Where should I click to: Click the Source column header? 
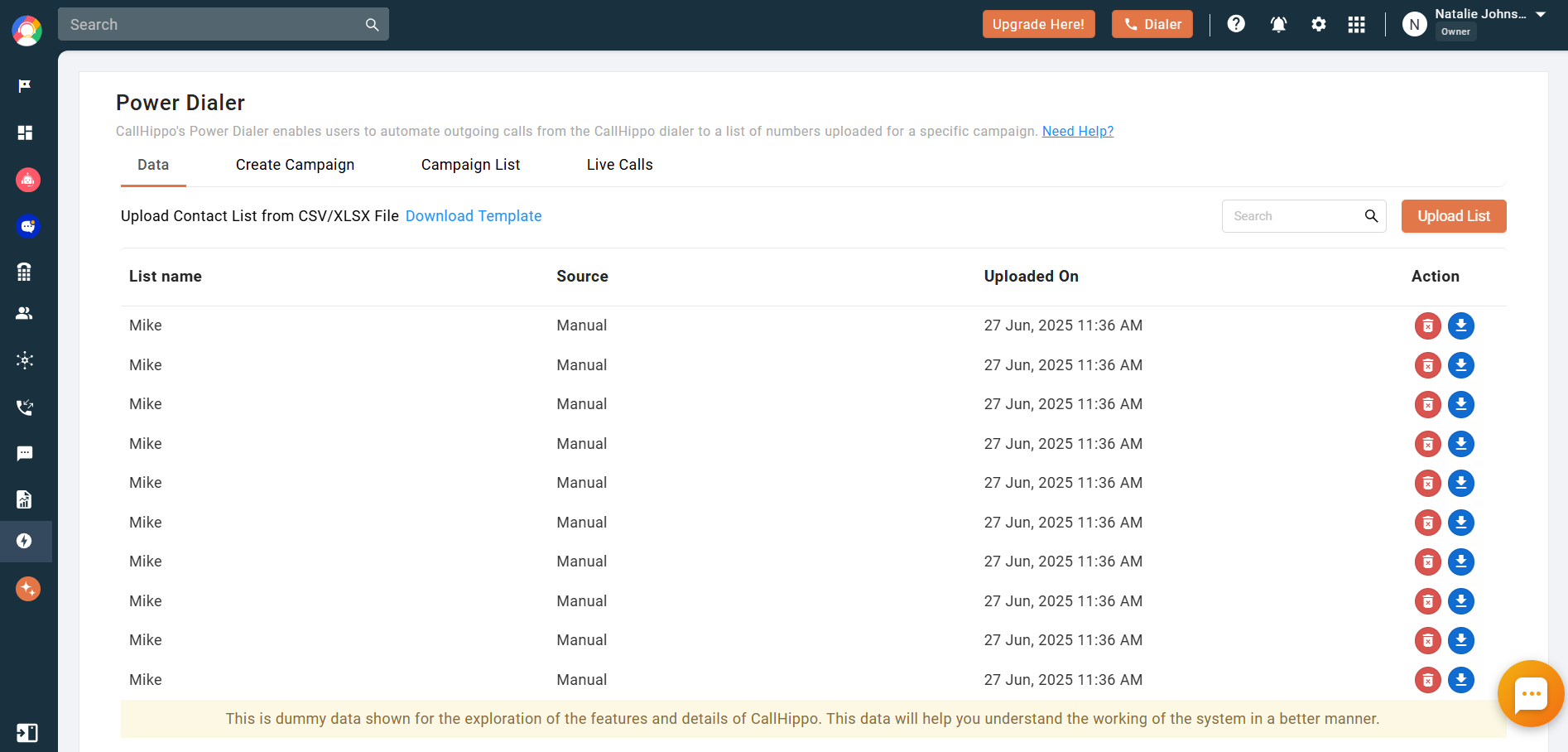pos(582,277)
